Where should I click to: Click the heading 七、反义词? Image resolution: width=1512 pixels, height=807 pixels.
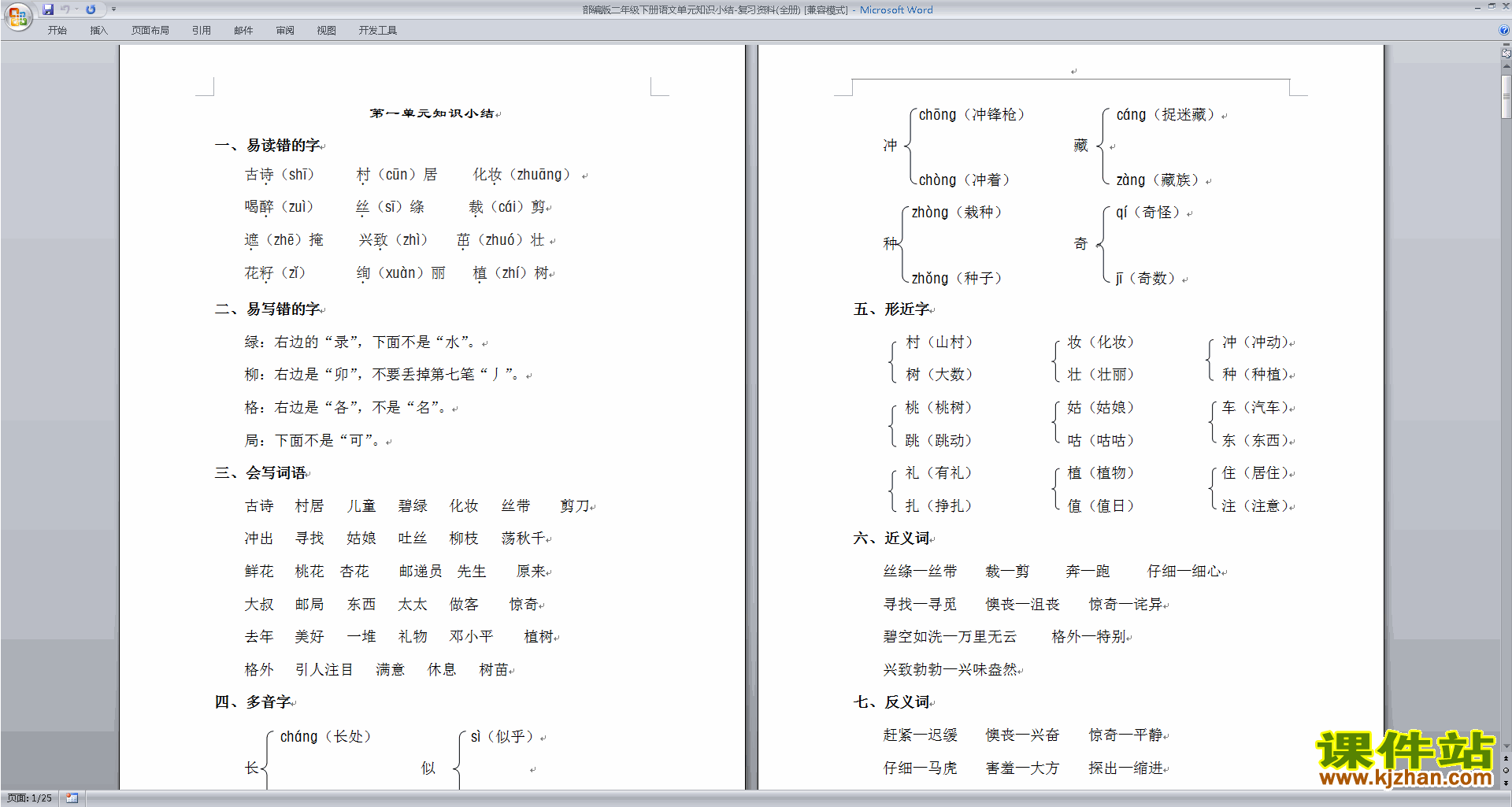pos(891,702)
